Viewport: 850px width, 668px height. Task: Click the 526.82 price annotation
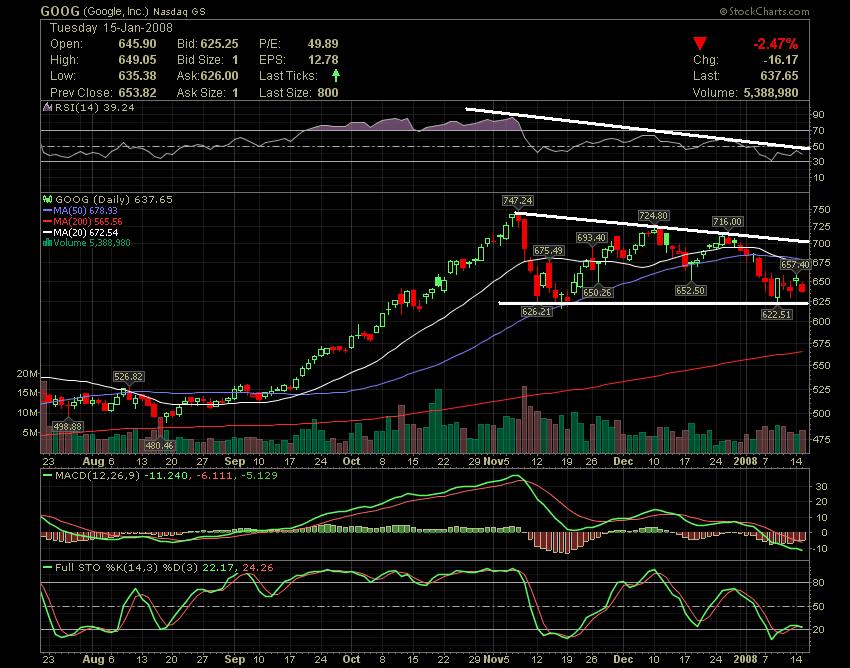coord(128,376)
